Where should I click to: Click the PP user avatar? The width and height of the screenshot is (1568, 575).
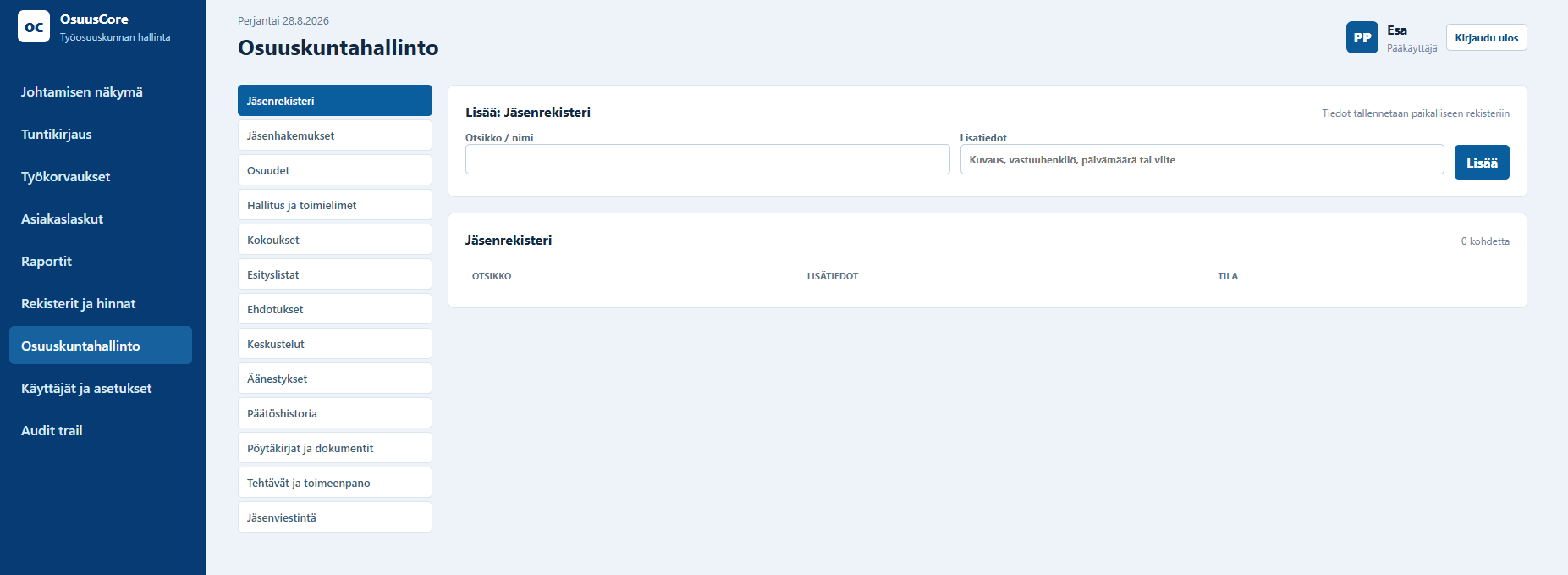pyautogui.click(x=1362, y=37)
